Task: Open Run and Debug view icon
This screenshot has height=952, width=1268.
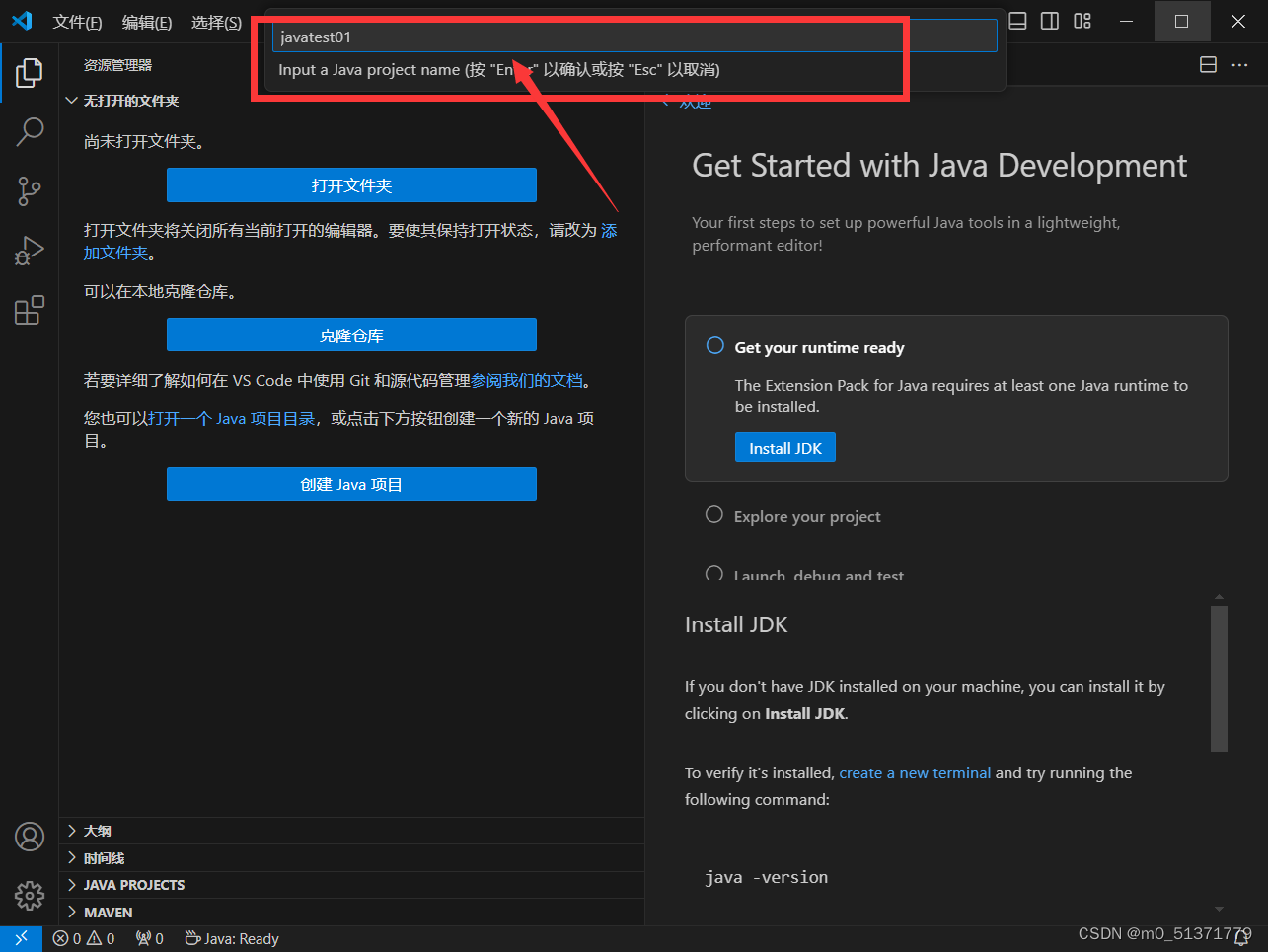Action: 30,251
